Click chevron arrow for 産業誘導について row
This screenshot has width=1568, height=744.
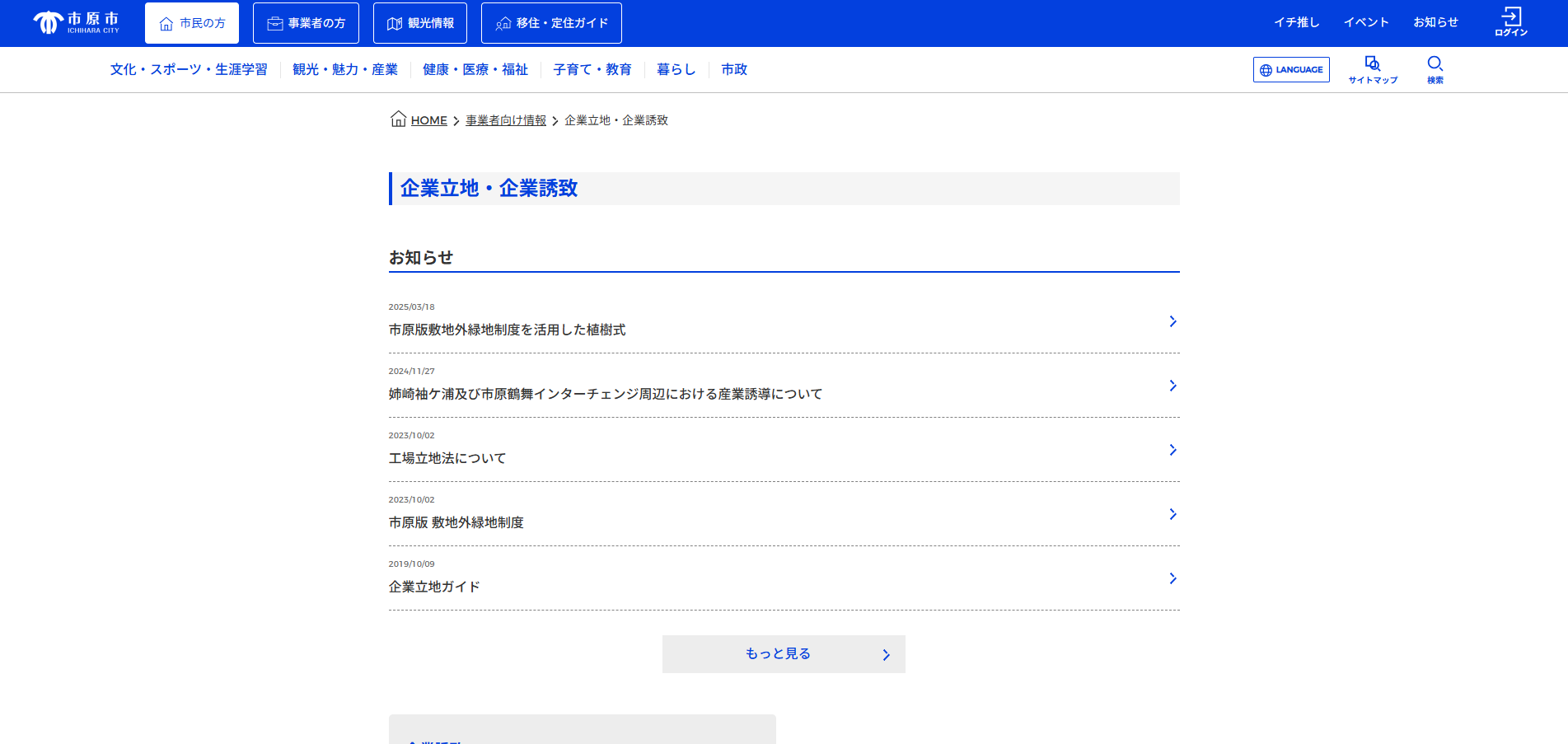[1172, 386]
